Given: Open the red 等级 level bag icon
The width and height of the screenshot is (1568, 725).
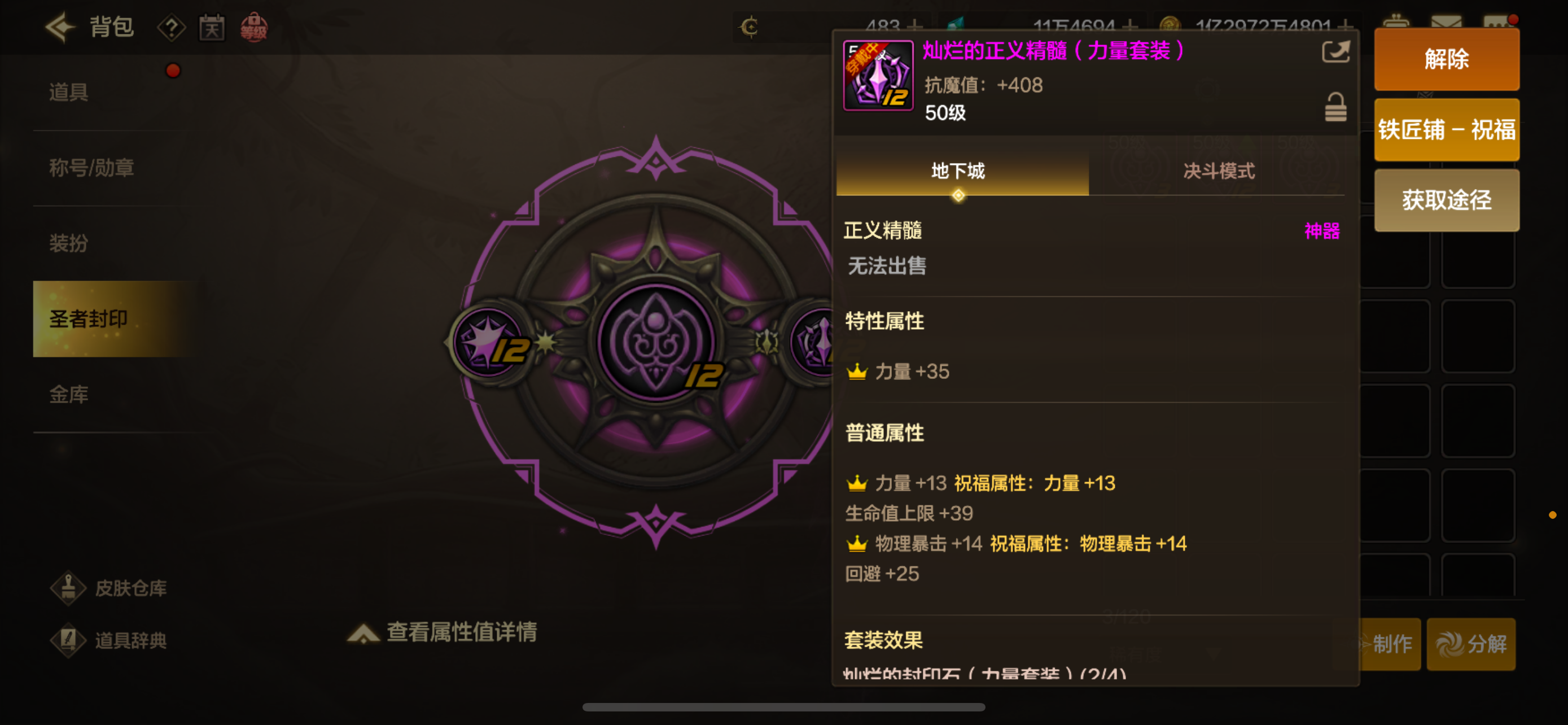Looking at the screenshot, I should coord(254,28).
